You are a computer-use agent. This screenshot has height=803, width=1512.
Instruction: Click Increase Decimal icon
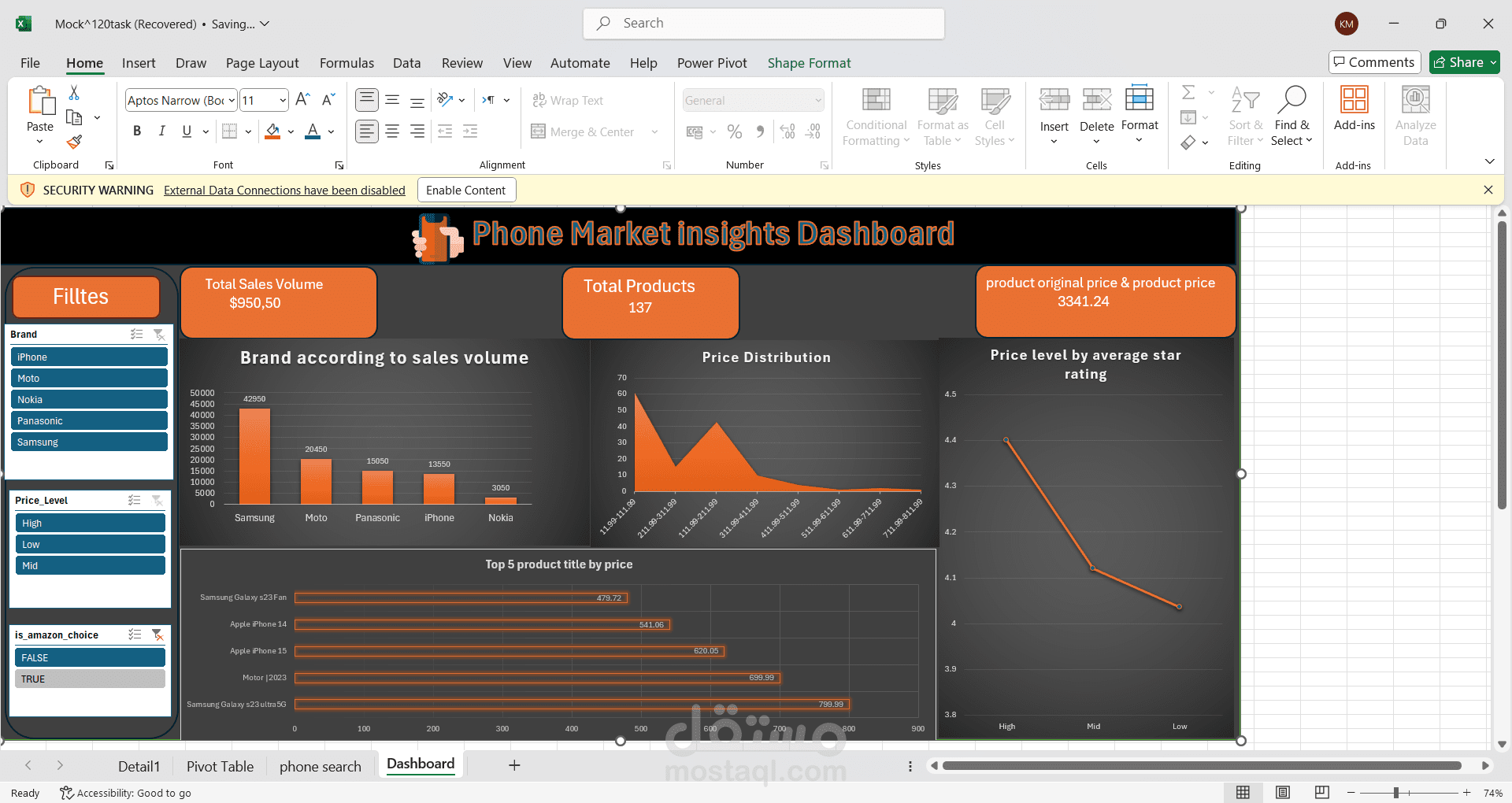787,131
